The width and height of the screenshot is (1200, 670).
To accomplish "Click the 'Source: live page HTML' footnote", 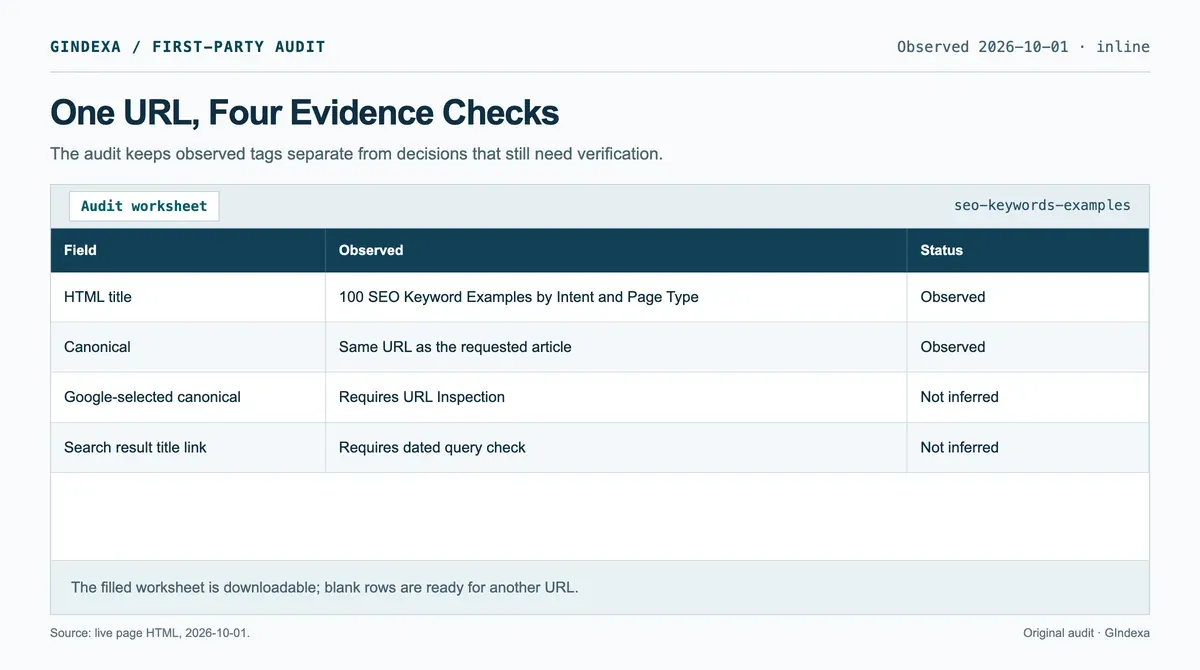I will click(x=150, y=633).
